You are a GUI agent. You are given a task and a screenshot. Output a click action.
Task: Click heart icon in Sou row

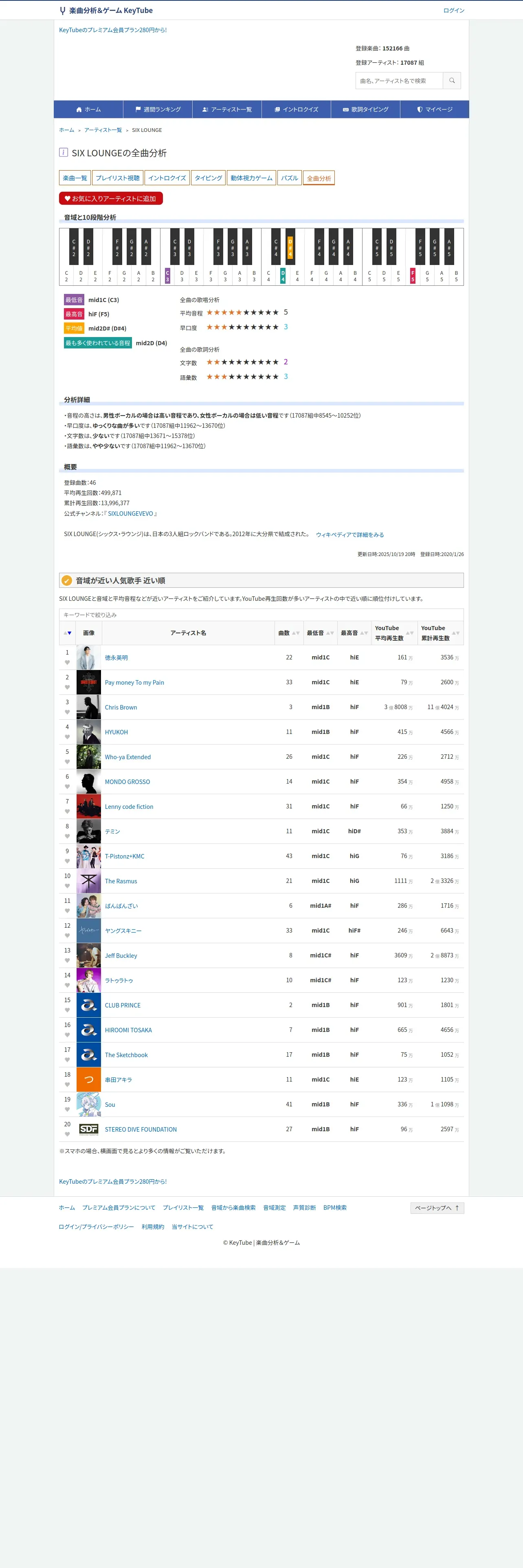67,1110
